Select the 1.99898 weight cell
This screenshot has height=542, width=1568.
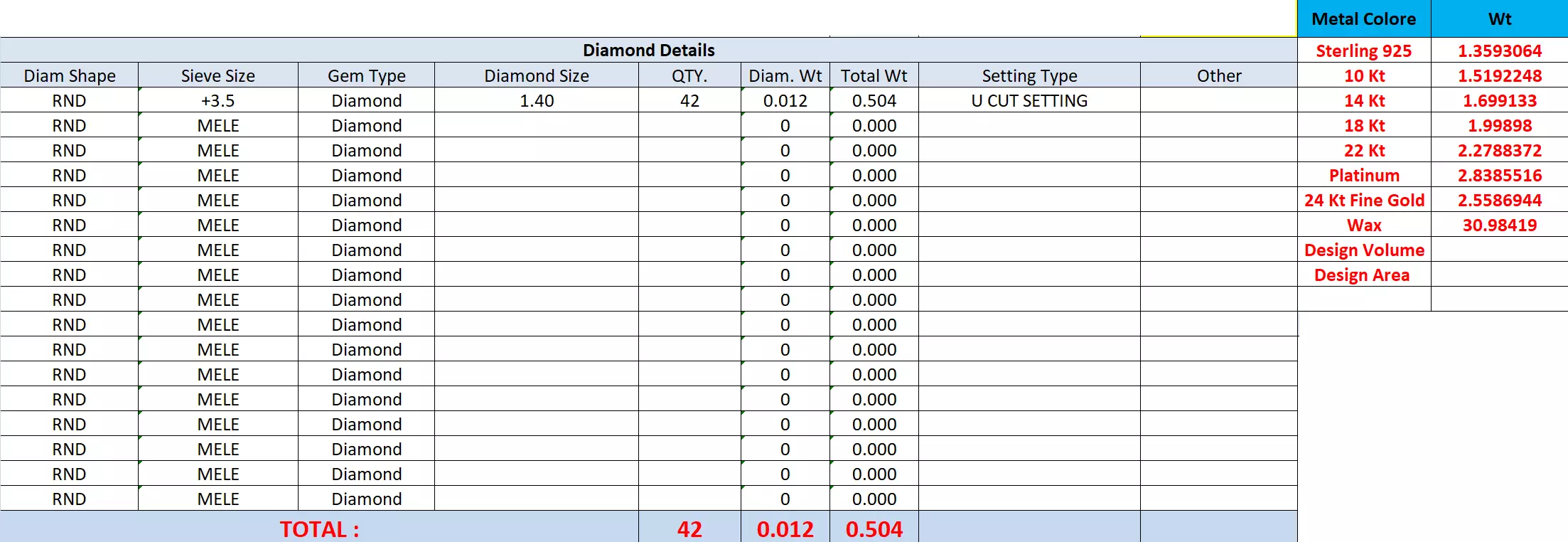coord(1500,125)
